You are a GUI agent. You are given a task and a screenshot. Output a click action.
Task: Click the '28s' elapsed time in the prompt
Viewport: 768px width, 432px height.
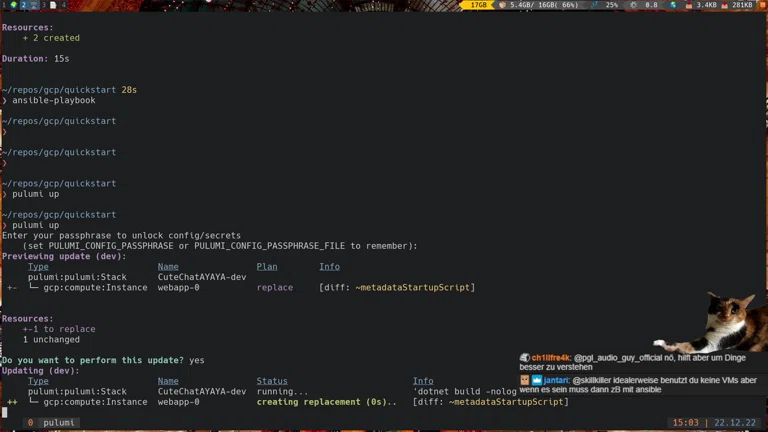tap(129, 90)
